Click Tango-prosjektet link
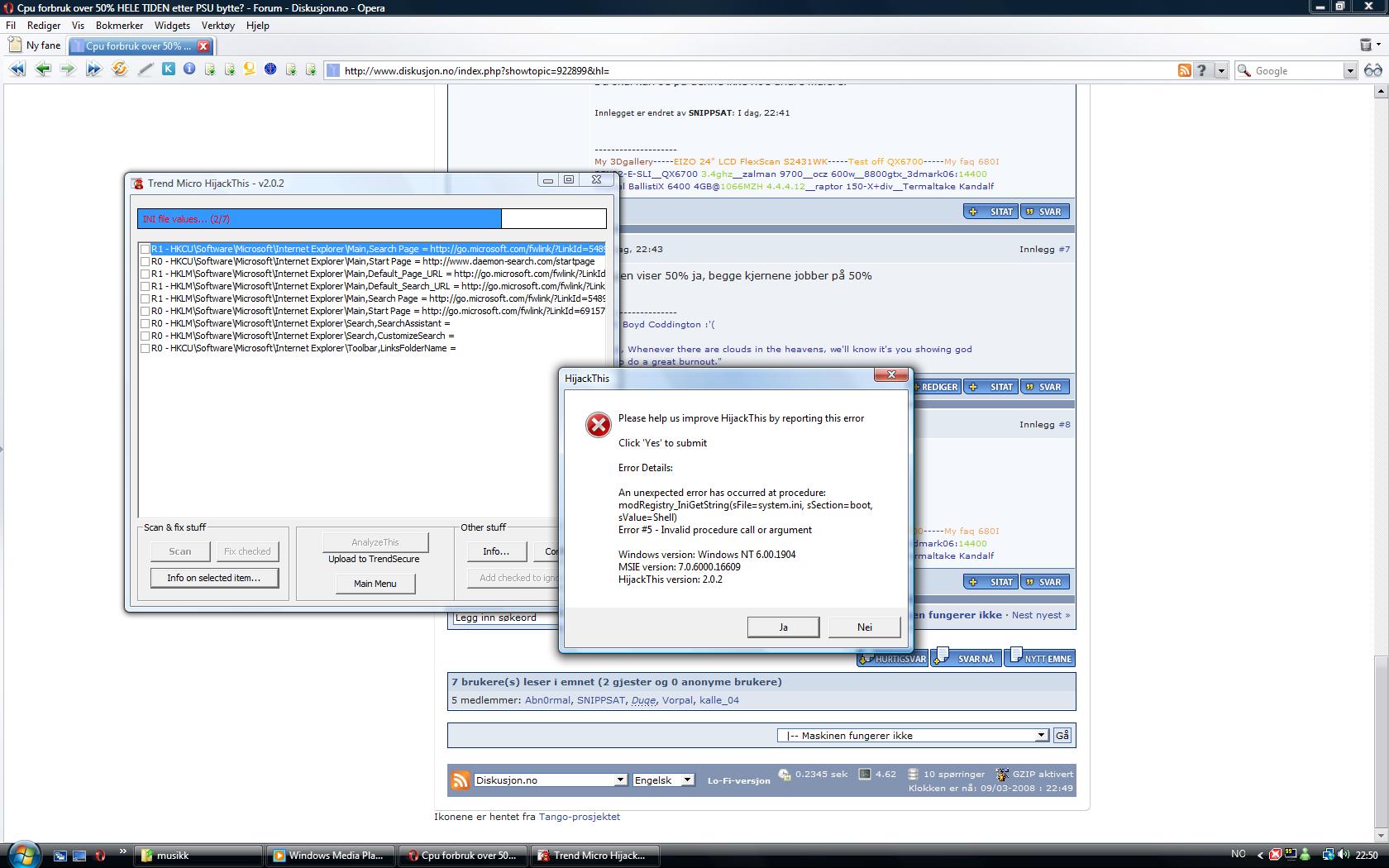The width and height of the screenshot is (1389, 868). pyautogui.click(x=579, y=817)
